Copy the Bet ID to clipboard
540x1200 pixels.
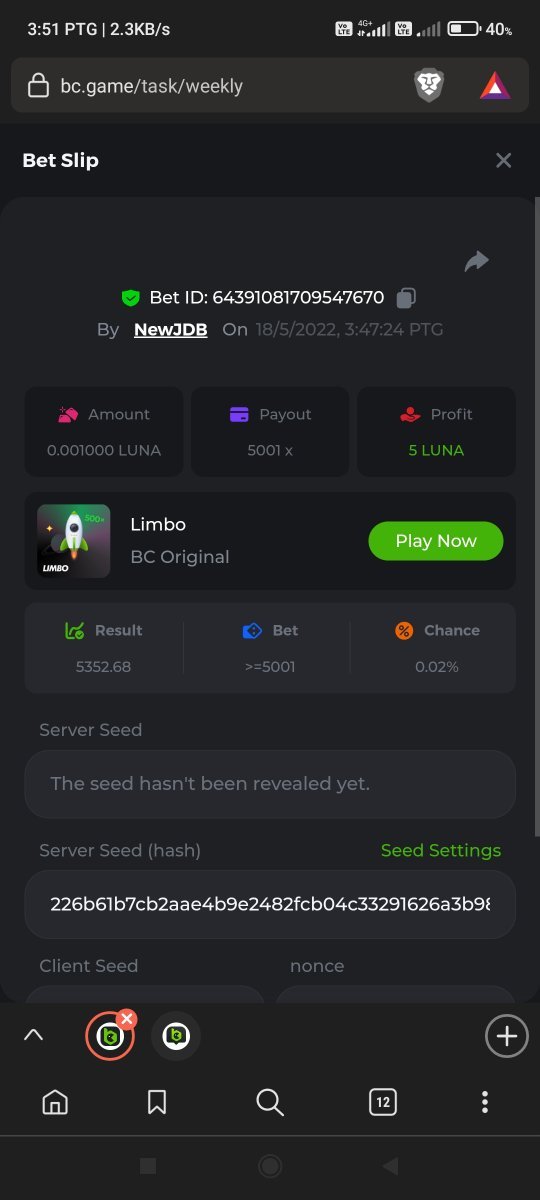(x=405, y=297)
